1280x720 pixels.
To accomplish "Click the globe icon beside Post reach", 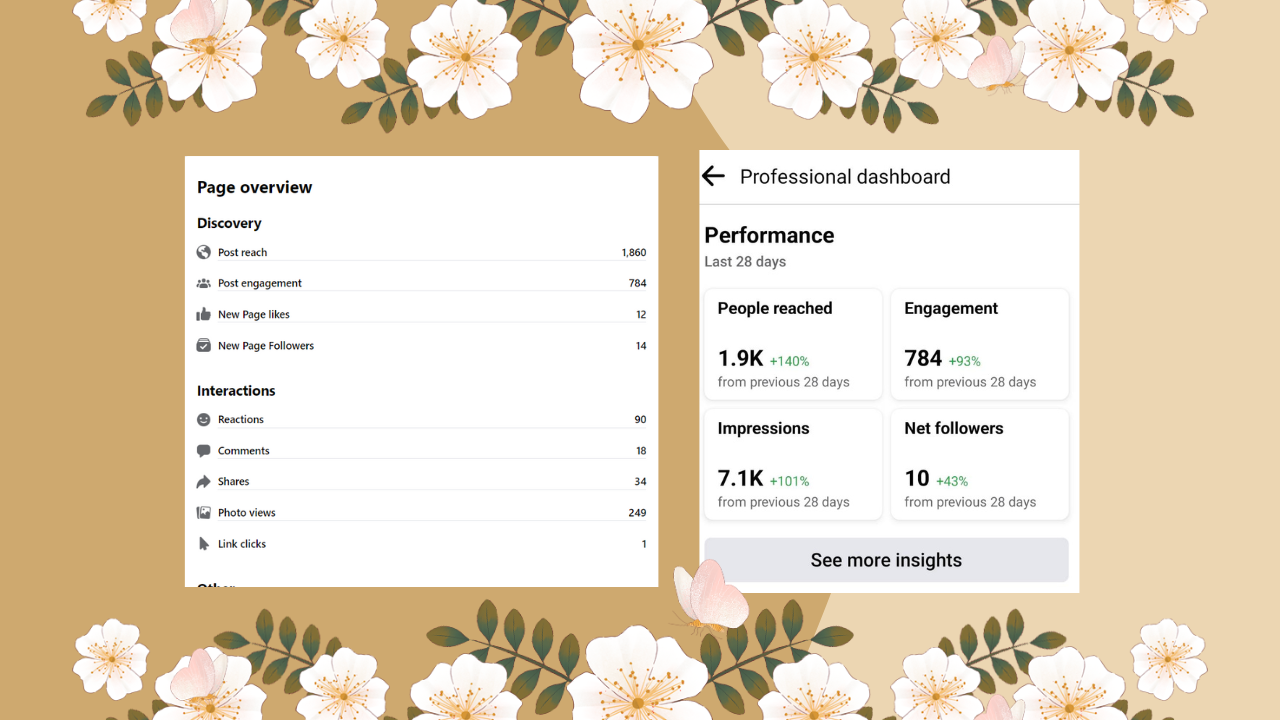I will click(204, 252).
